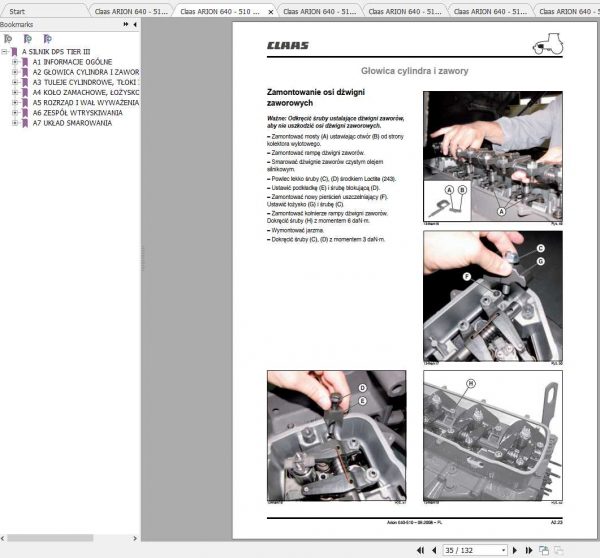The image size is (600, 558).
Task: Open A4 KOŁO ZAMACHOWE bookmark
Action: pyautogui.click(x=86, y=93)
